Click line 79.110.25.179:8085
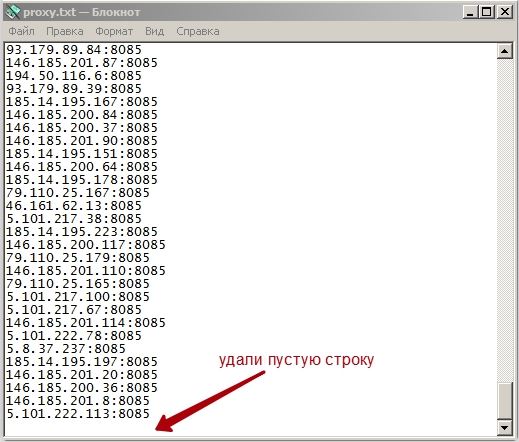 (x=78, y=258)
